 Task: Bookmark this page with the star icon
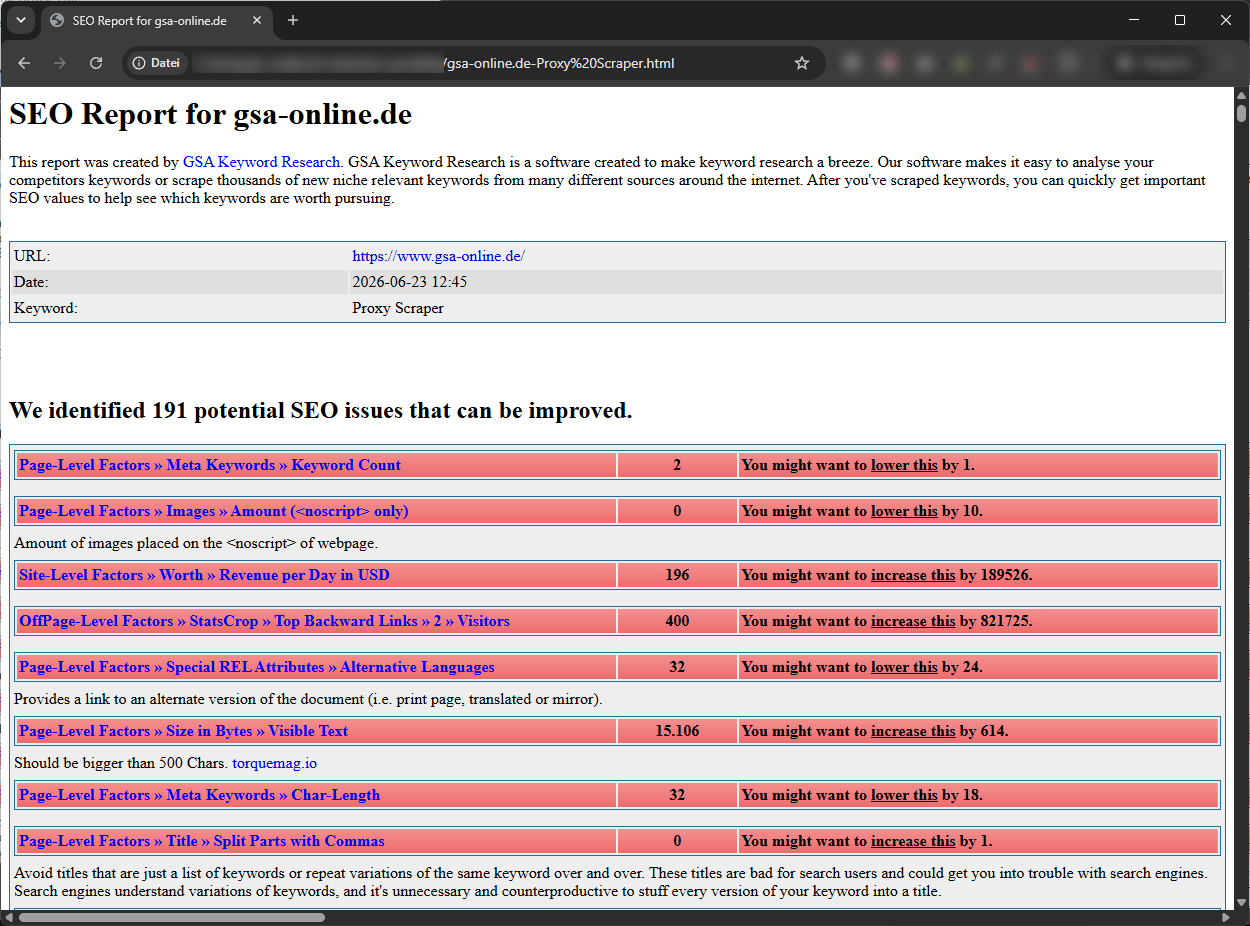802,63
